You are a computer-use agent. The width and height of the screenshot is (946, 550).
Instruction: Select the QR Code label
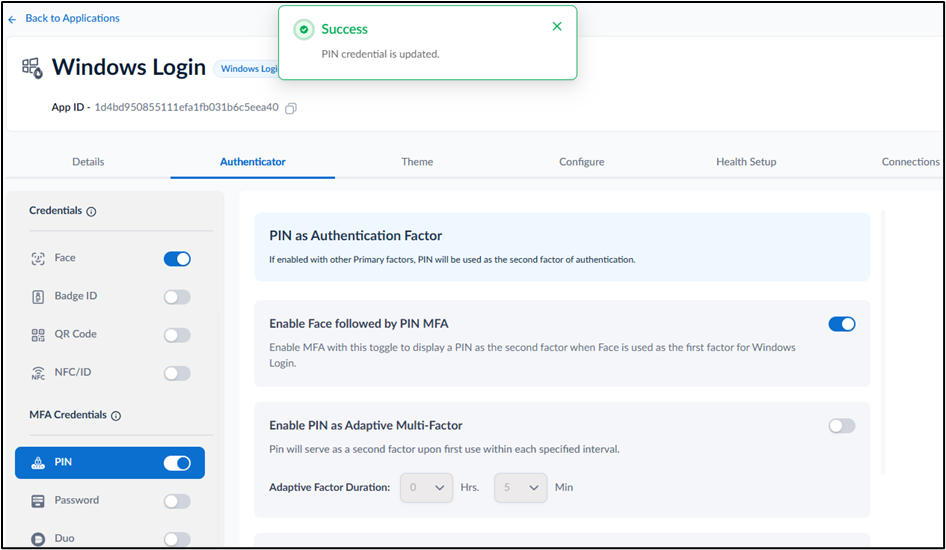[x=75, y=333]
